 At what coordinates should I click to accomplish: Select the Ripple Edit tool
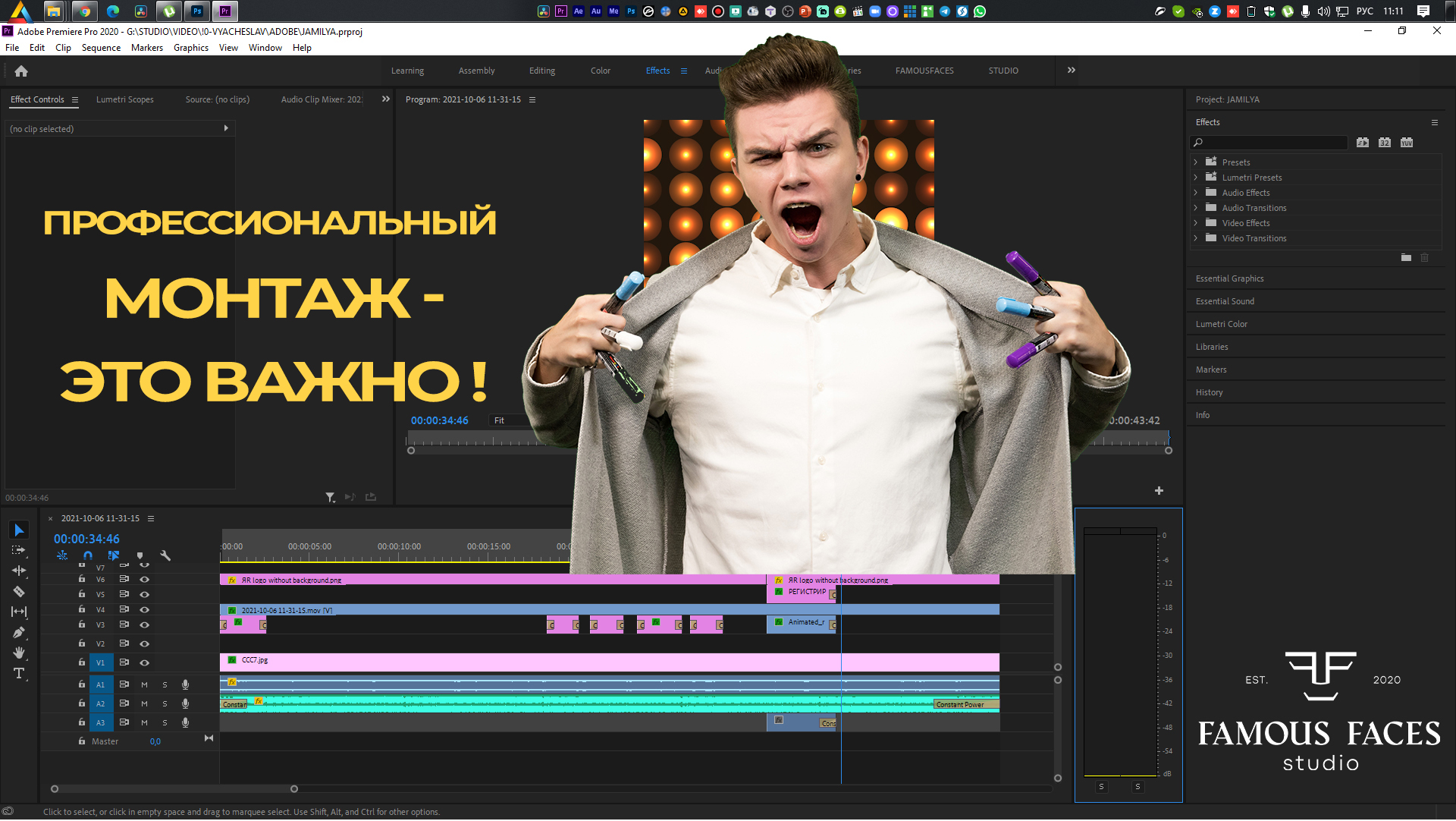[19, 571]
